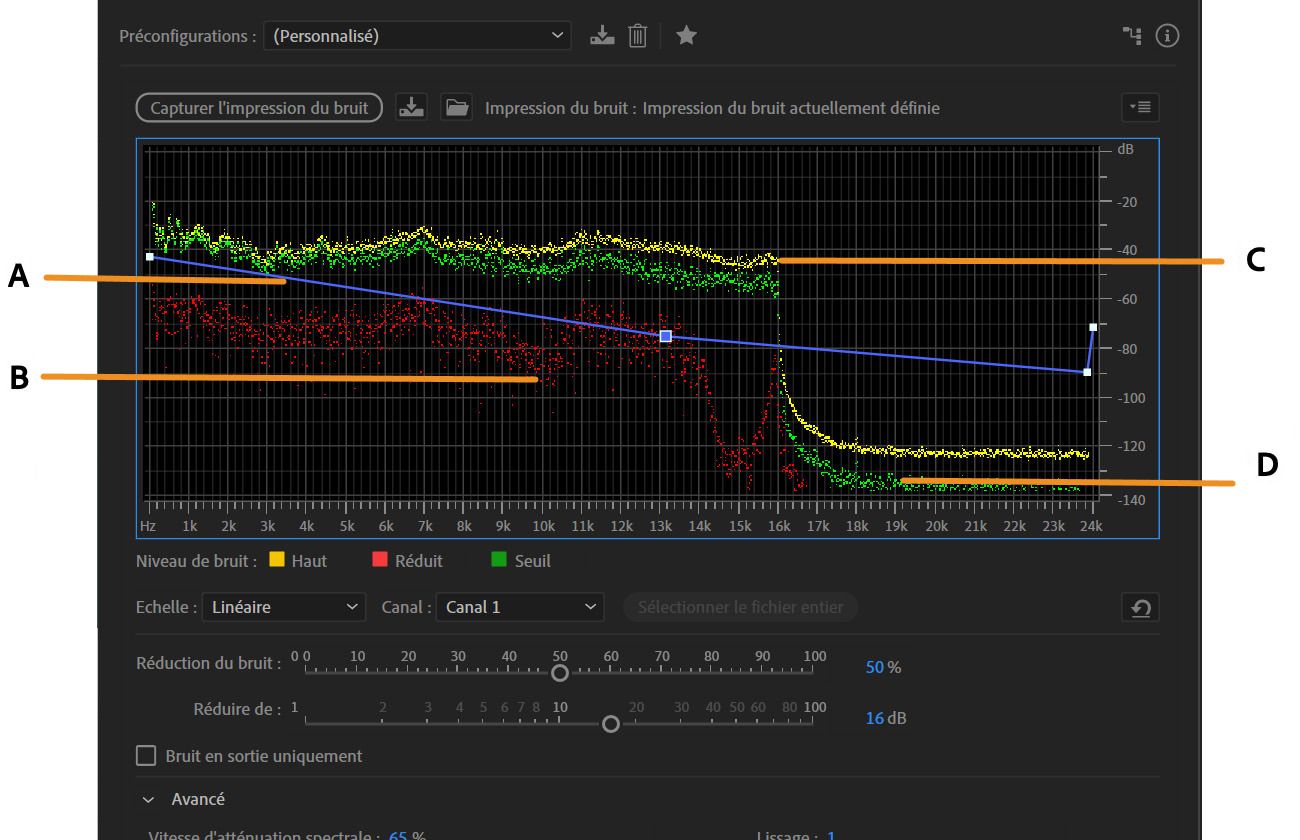This screenshot has width=1300, height=840.
Task: Save the current preset settings
Action: 602,36
